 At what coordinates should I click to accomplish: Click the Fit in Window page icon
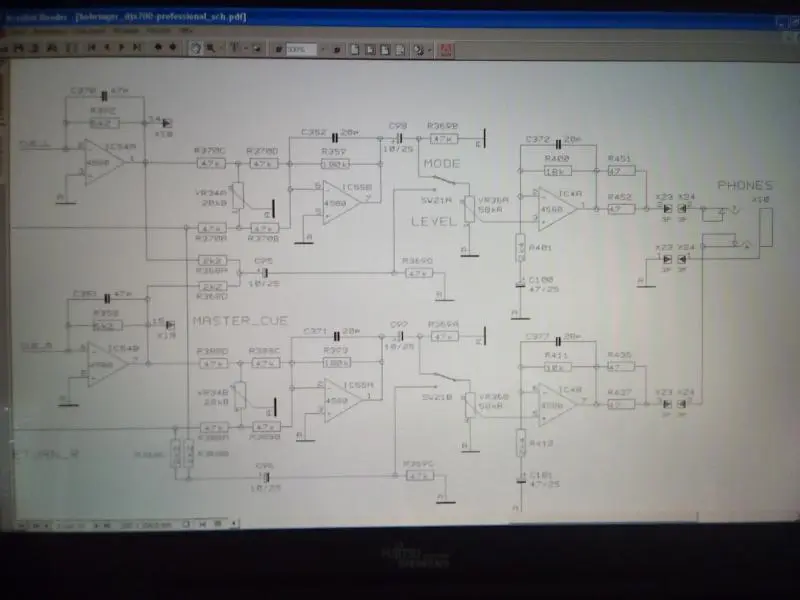click(370, 49)
